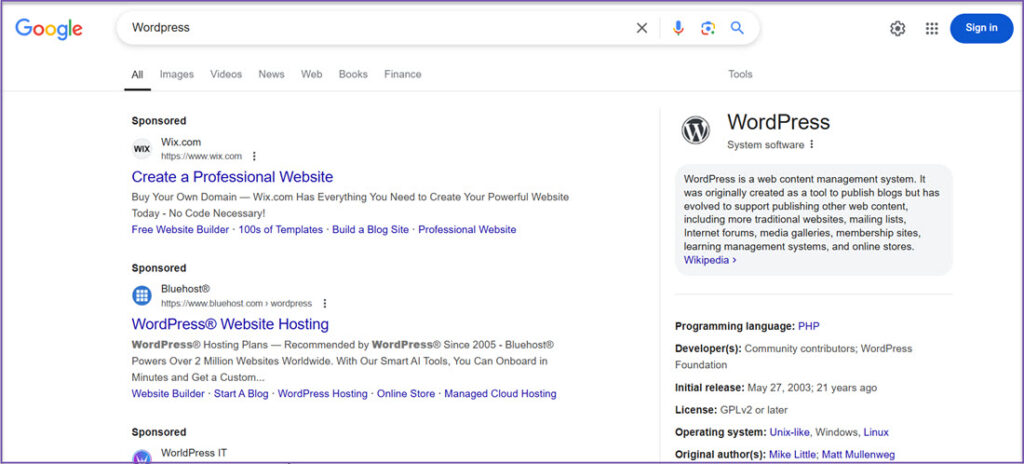The height and width of the screenshot is (464, 1024).
Task: Follow the Wikipedia link in knowledge panel
Action: point(709,260)
